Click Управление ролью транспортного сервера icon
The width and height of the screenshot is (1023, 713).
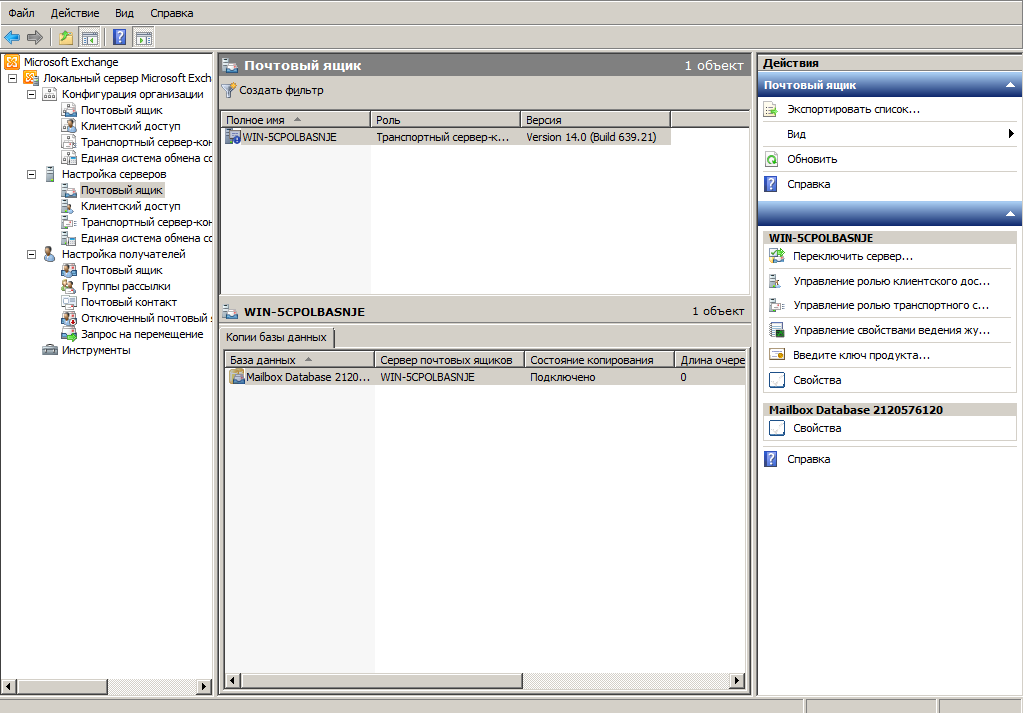pyautogui.click(x=776, y=305)
